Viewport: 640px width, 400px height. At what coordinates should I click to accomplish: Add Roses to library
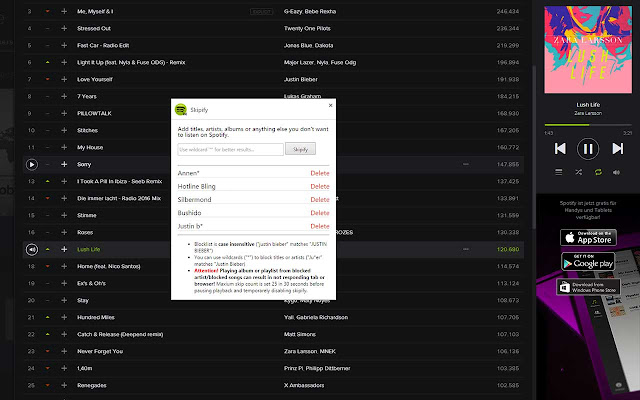[x=64, y=232]
